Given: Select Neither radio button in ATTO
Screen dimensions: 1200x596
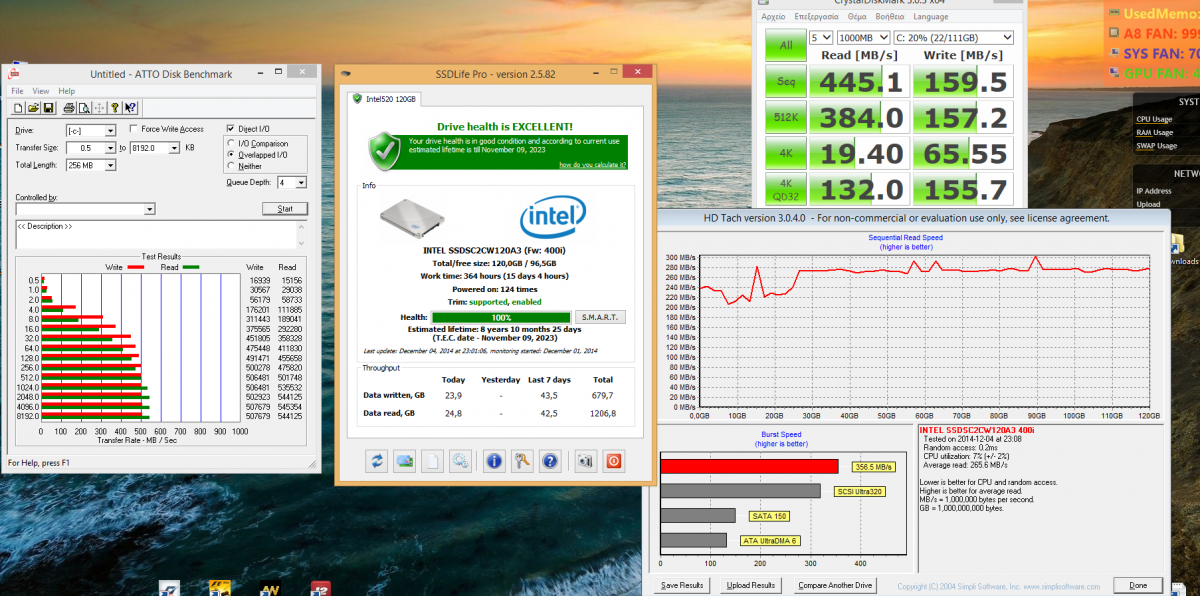Looking at the screenshot, I should (231, 166).
